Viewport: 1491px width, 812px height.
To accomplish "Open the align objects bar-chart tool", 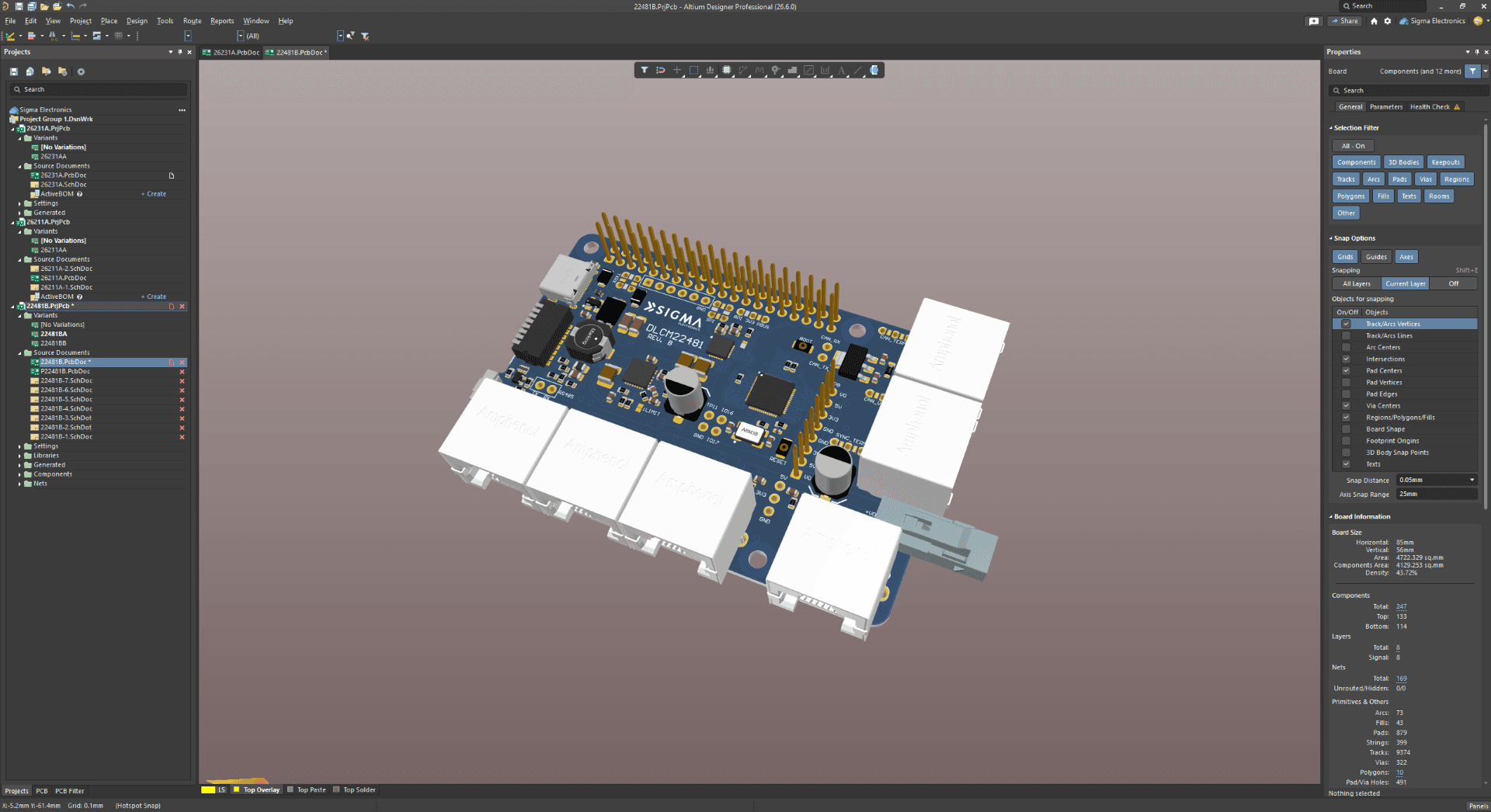I will click(710, 70).
